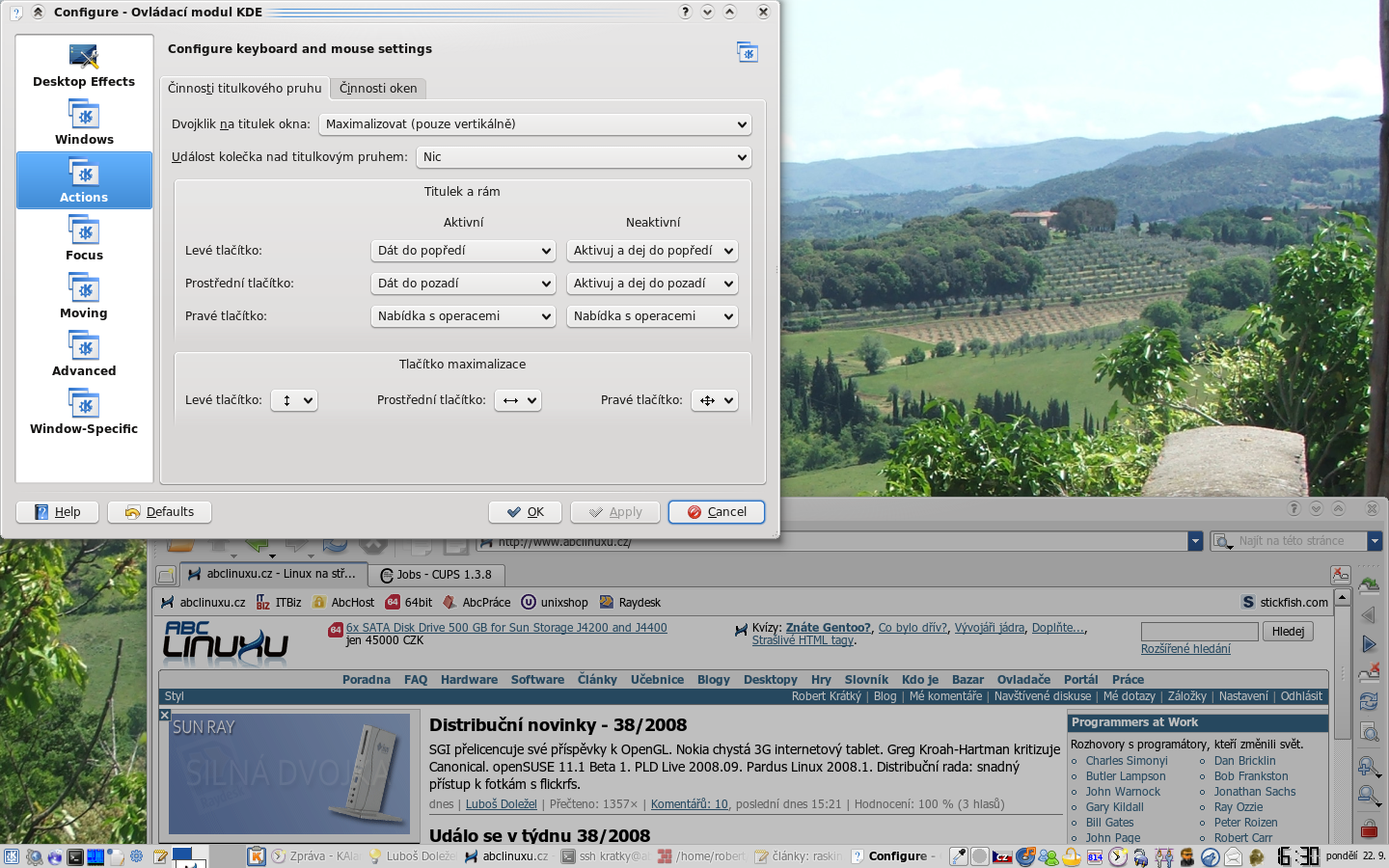The image size is (1389, 868).
Task: Zoom in with the plus magnifier icon
Action: point(1369,767)
